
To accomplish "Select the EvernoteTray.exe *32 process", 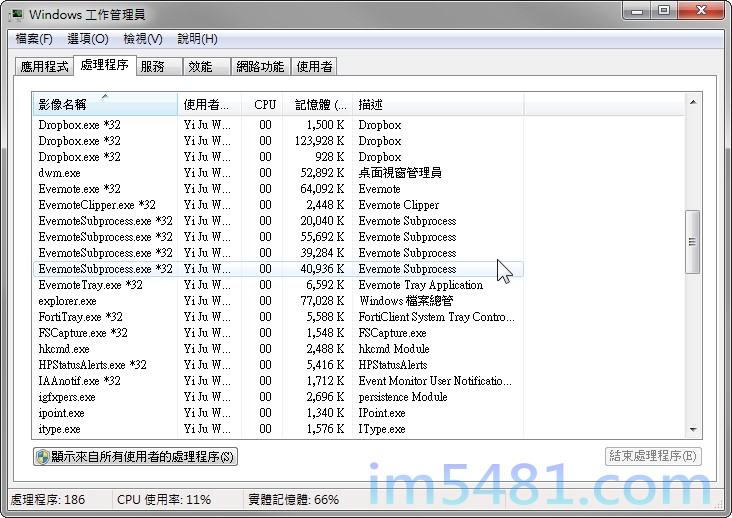I will pyautogui.click(x=278, y=285).
